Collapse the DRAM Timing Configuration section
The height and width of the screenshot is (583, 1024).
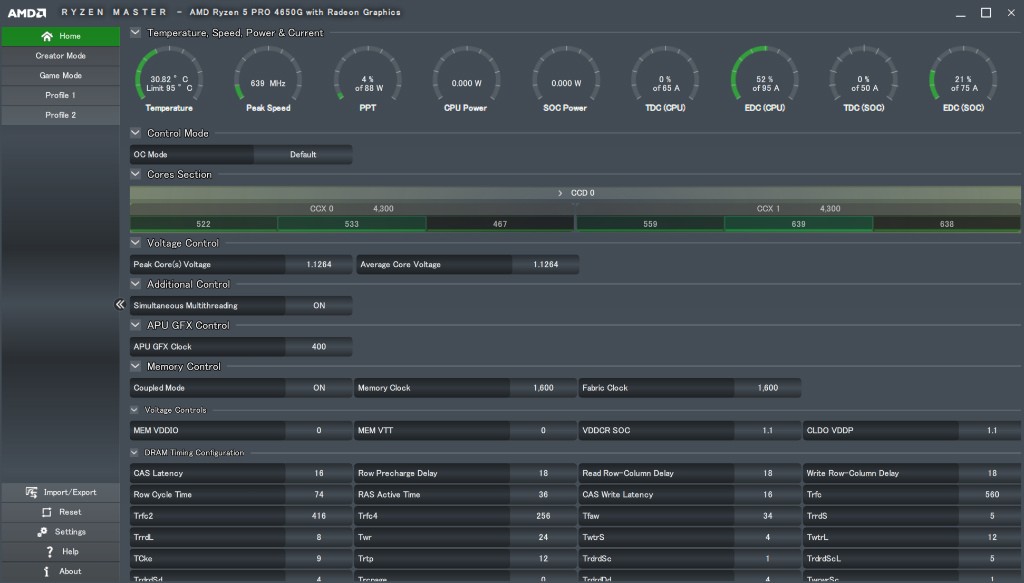click(136, 453)
